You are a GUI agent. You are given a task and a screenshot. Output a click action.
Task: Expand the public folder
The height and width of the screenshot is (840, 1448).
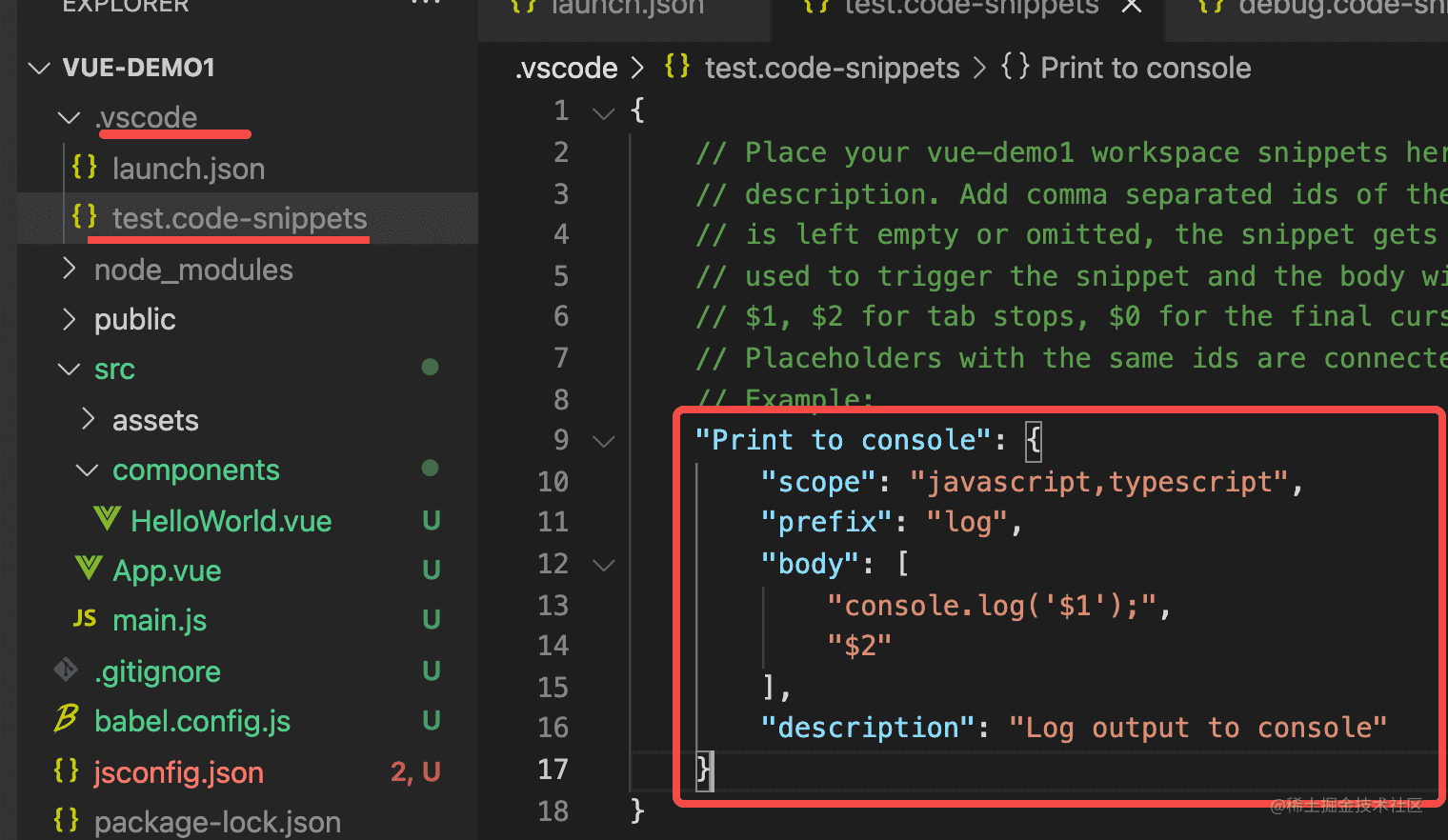pos(69,319)
